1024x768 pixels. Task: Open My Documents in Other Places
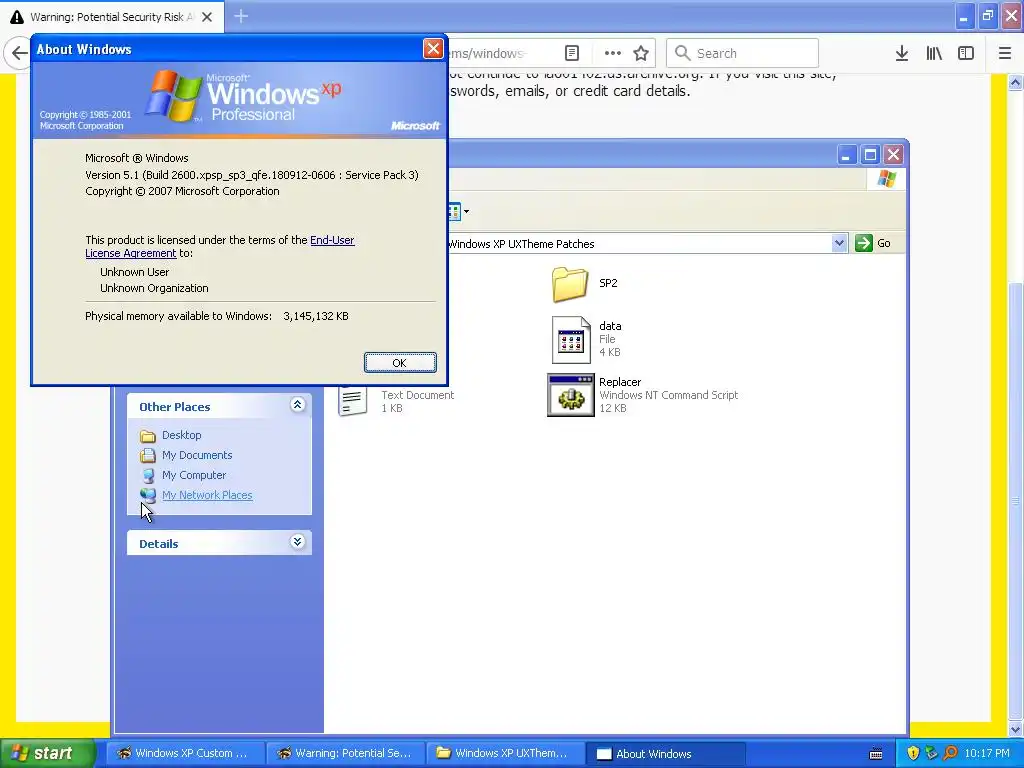coord(197,455)
